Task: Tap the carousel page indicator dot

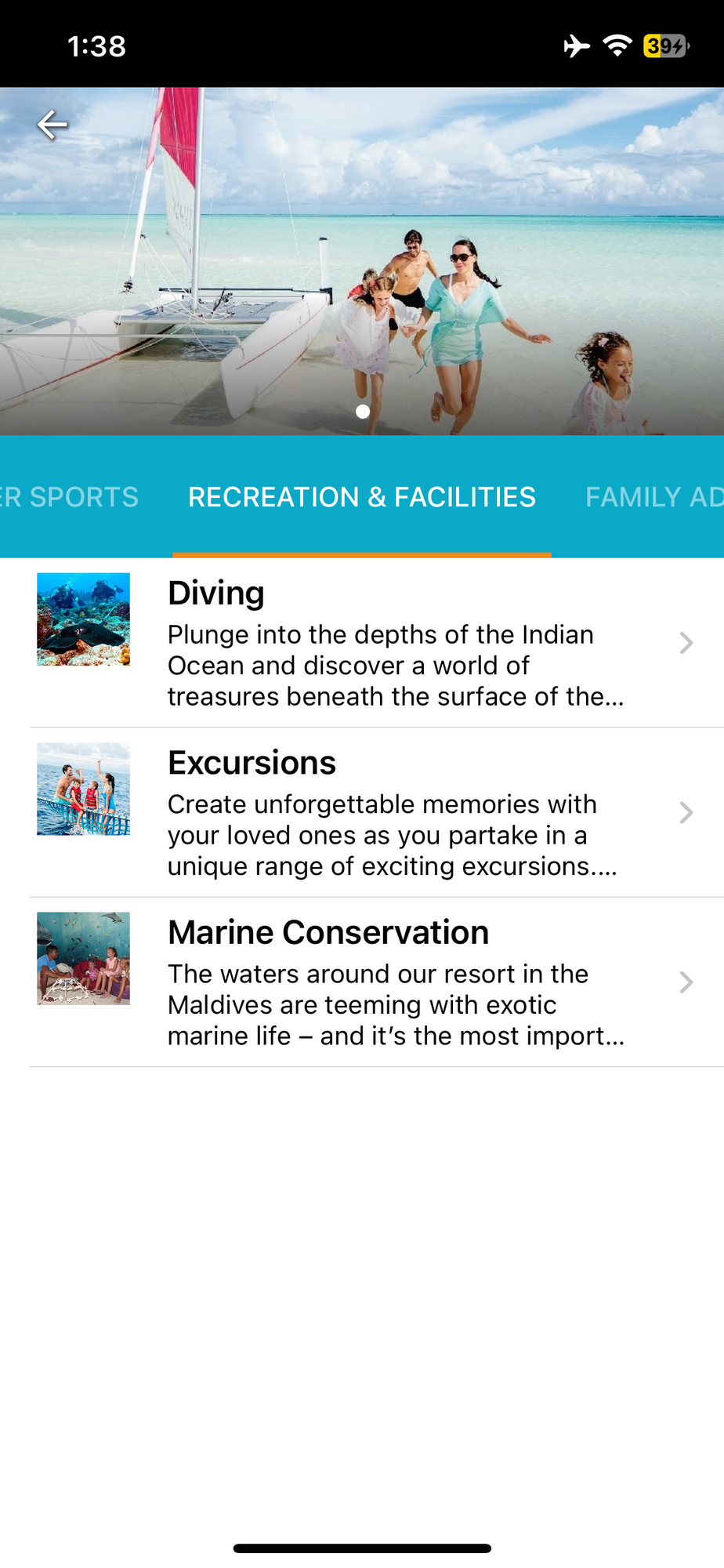Action: [x=362, y=411]
